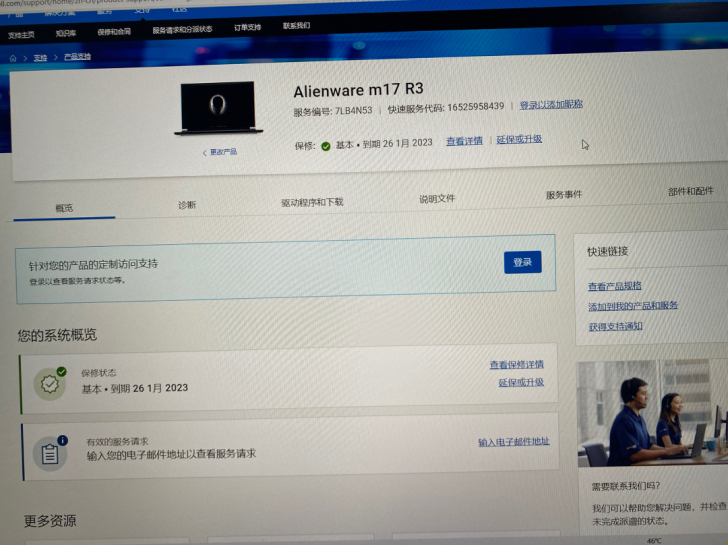Image resolution: width=728 pixels, height=545 pixels.
Task: Click the Alienware m17 R3 title
Action: click(358, 89)
